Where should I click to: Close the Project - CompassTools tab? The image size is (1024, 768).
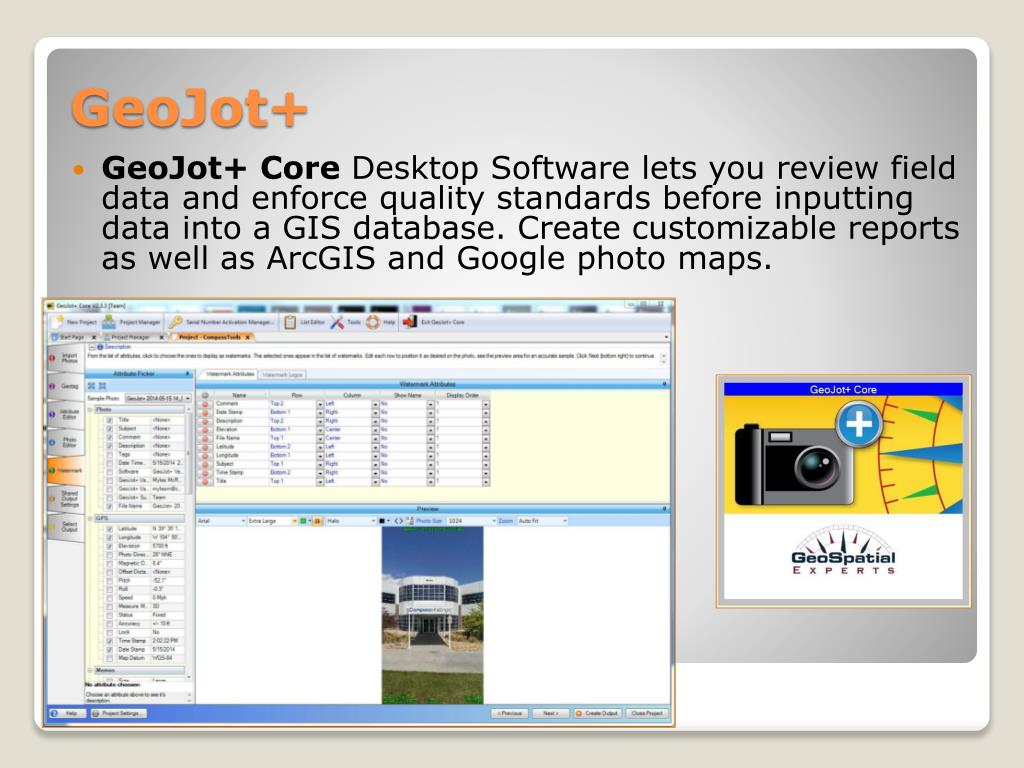tap(248, 337)
